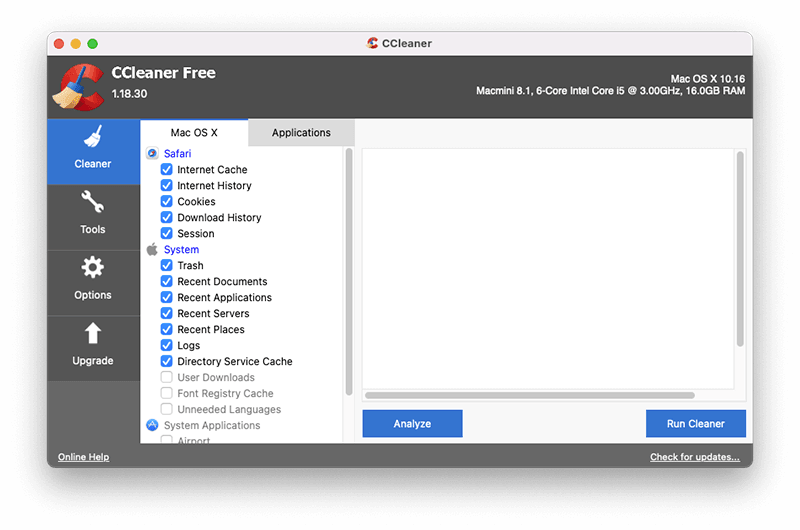The height and width of the screenshot is (530, 800).
Task: Uncheck the Logs checkbox
Action: click(x=166, y=345)
